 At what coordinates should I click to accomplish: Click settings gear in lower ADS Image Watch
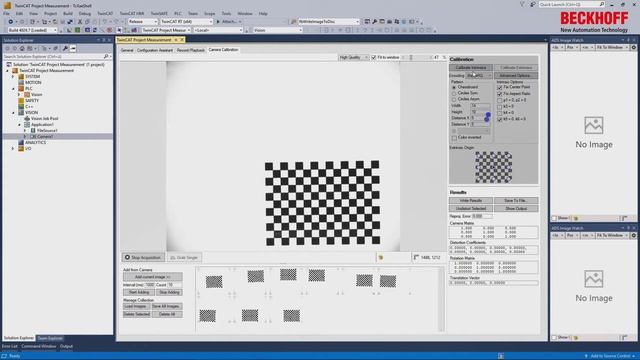[x=634, y=236]
